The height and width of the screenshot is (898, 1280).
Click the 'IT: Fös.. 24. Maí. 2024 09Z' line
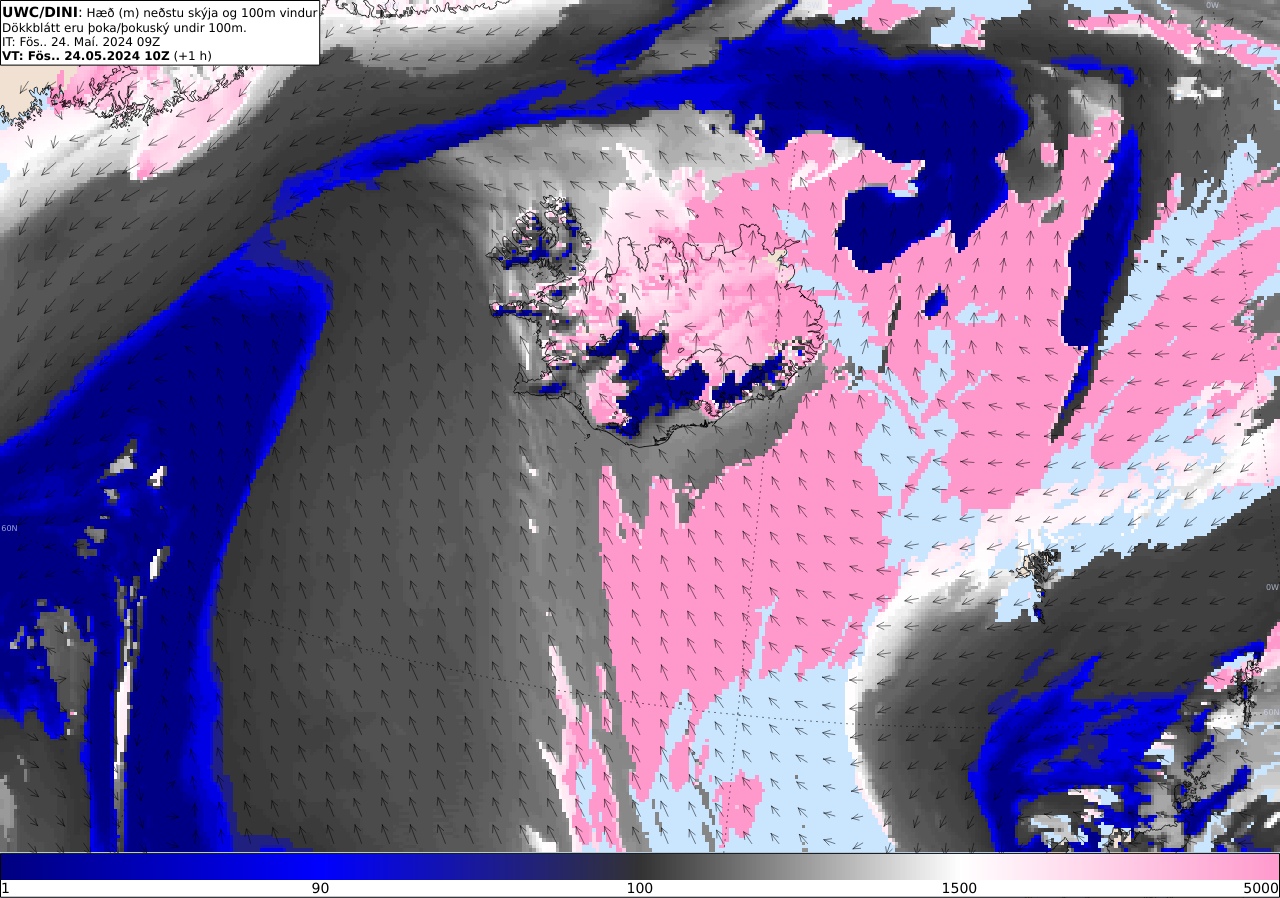[x=82, y=41]
